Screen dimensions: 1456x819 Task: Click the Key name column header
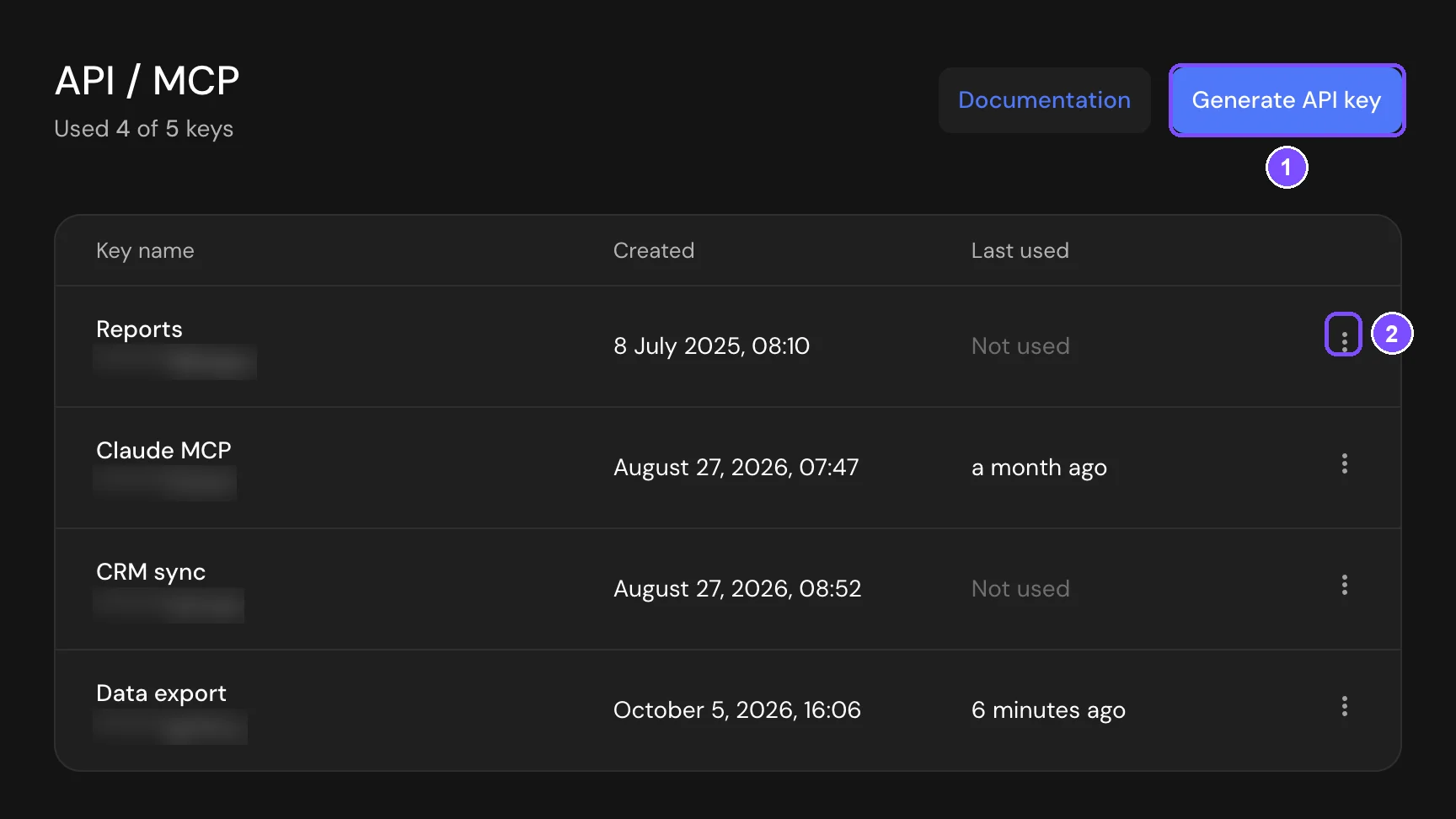tap(145, 251)
